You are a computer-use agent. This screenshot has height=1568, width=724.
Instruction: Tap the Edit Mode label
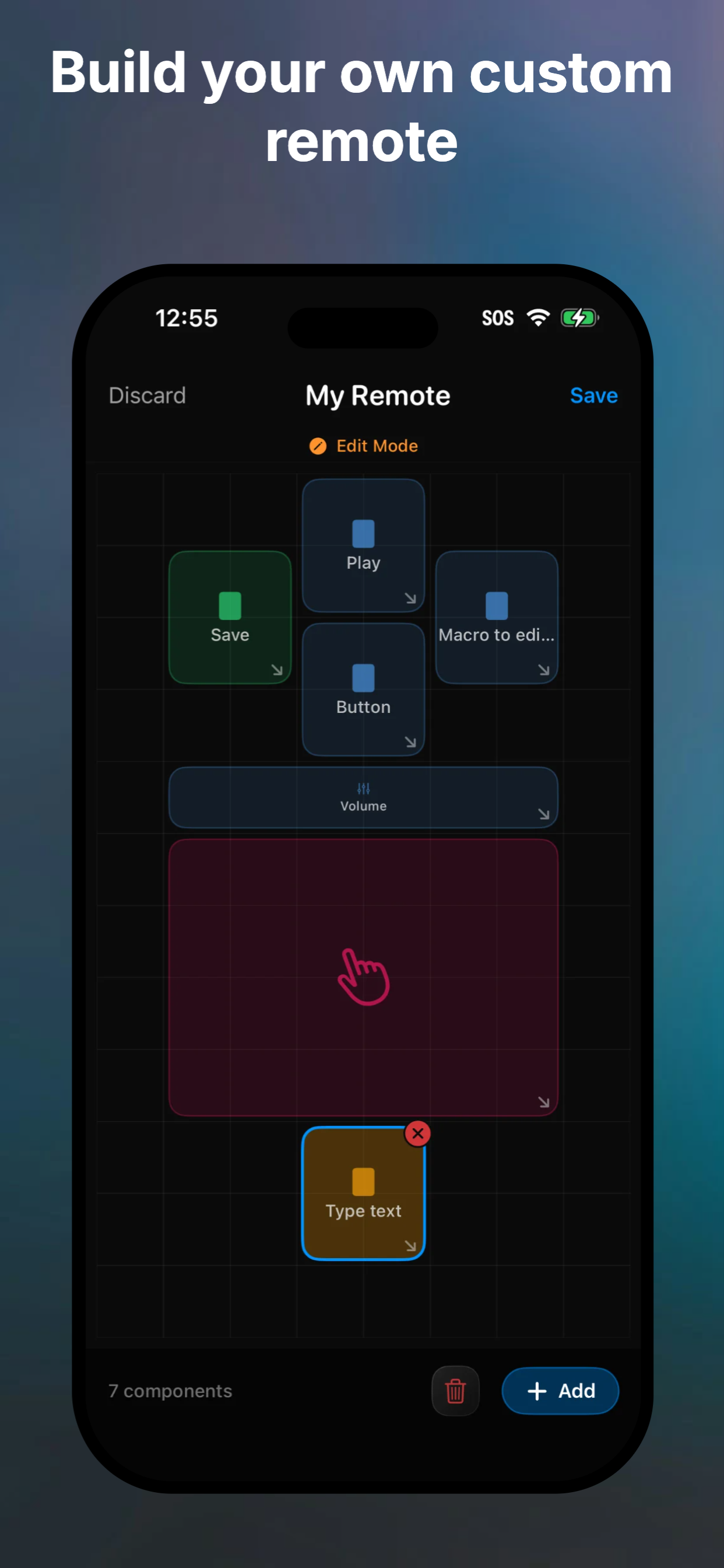(x=377, y=446)
